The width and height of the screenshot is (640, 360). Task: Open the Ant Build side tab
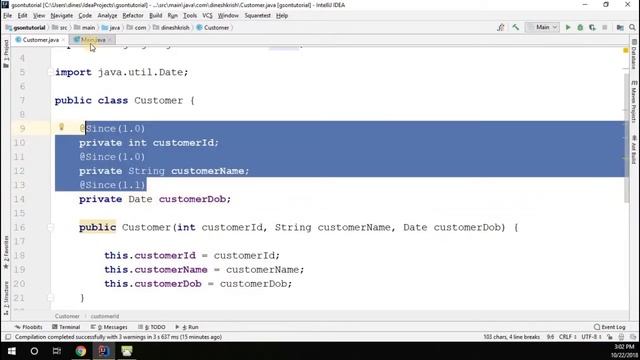(x=634, y=149)
